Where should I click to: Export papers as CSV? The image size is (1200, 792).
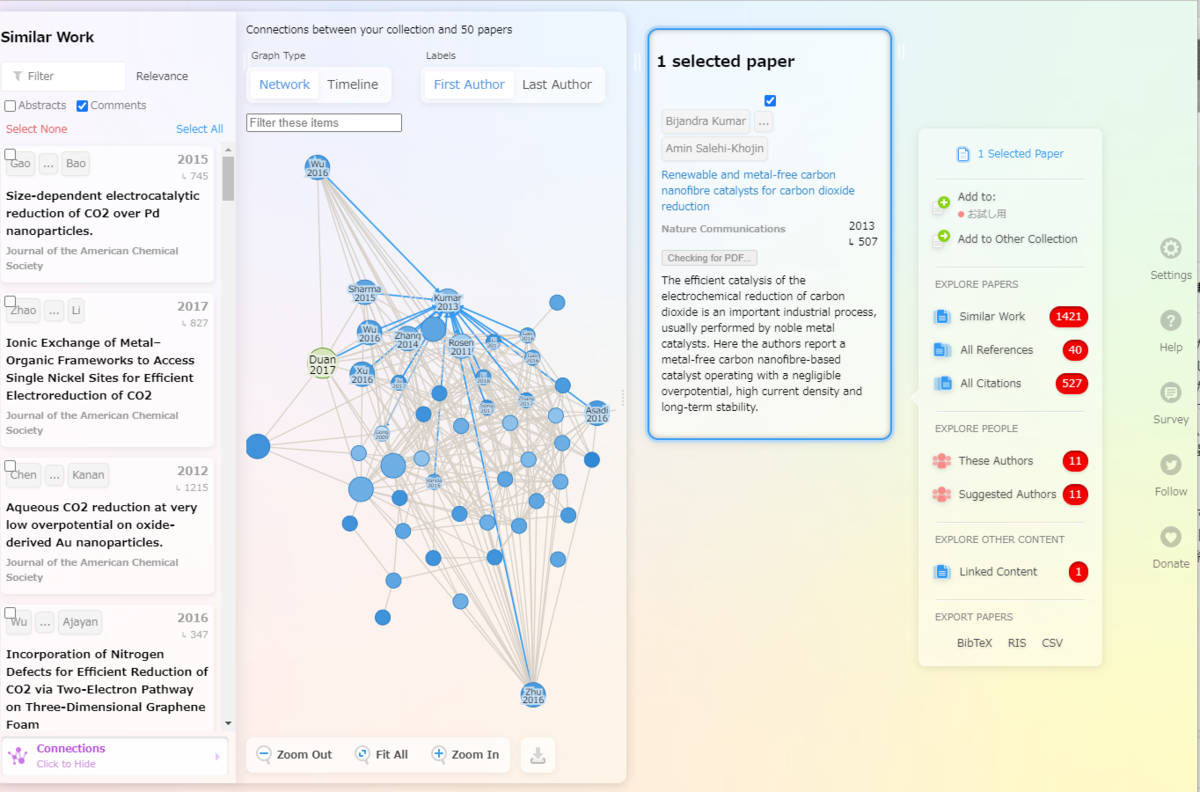1052,643
